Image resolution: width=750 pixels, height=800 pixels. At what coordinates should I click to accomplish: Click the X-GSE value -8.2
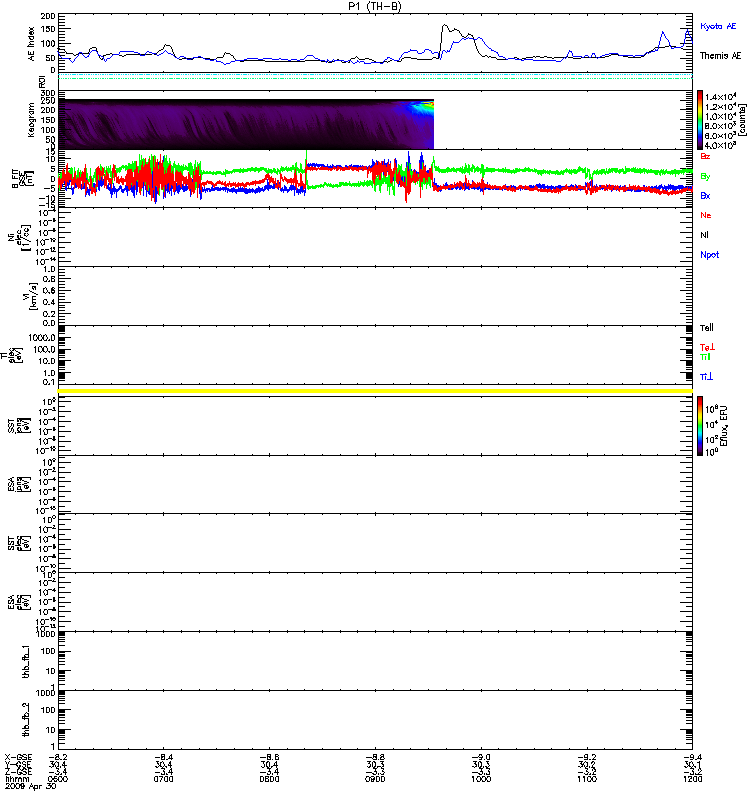58,757
